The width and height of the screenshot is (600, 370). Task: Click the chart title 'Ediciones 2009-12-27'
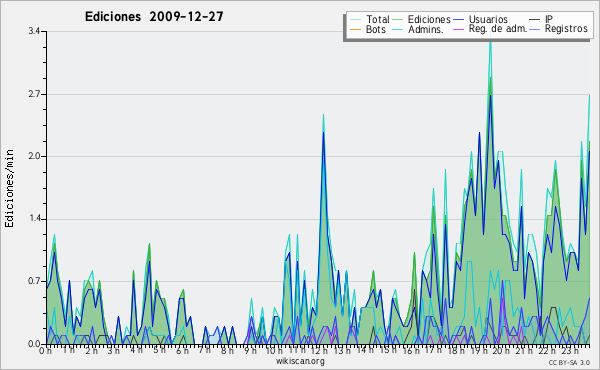154,16
